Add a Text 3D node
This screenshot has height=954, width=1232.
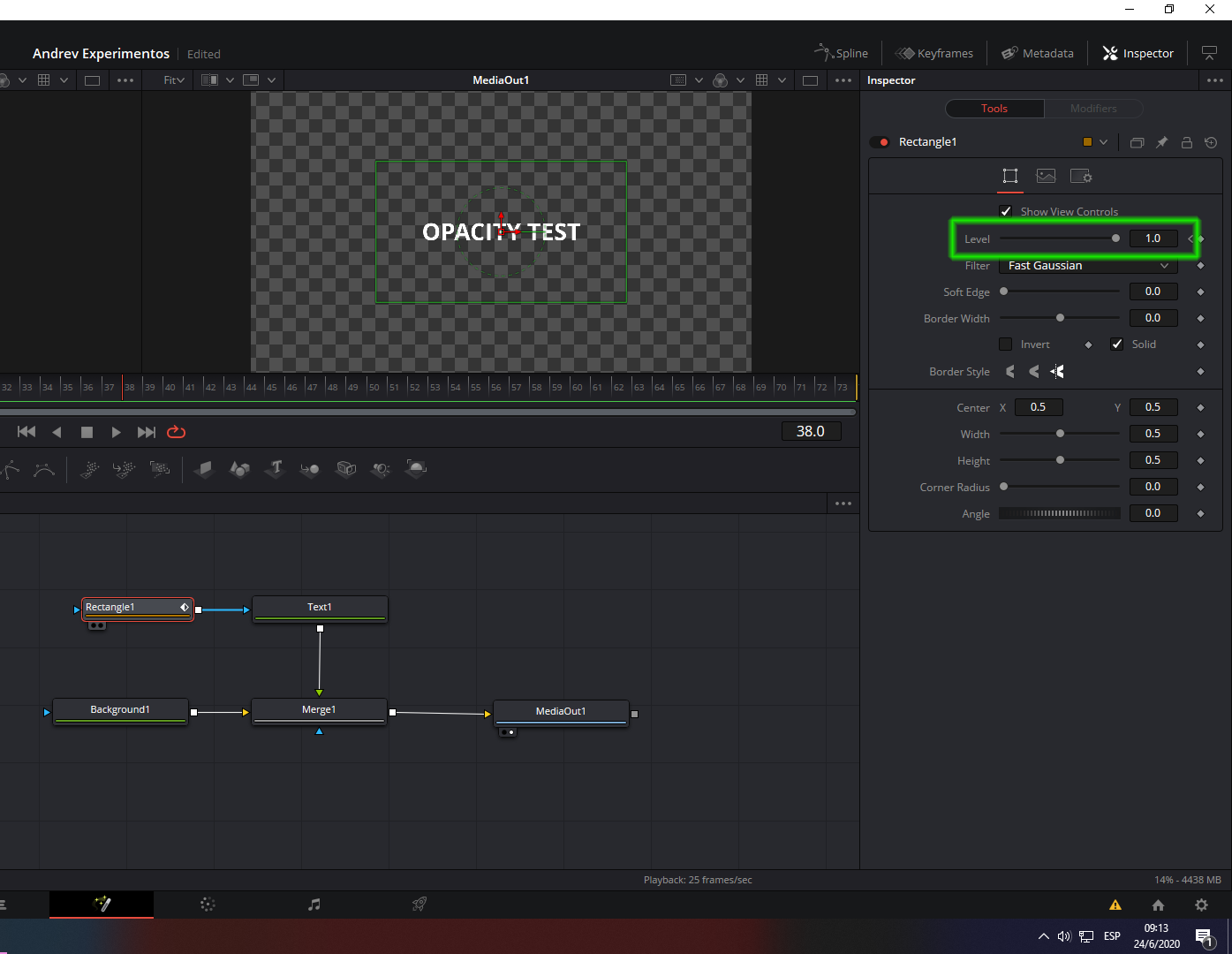click(x=276, y=469)
